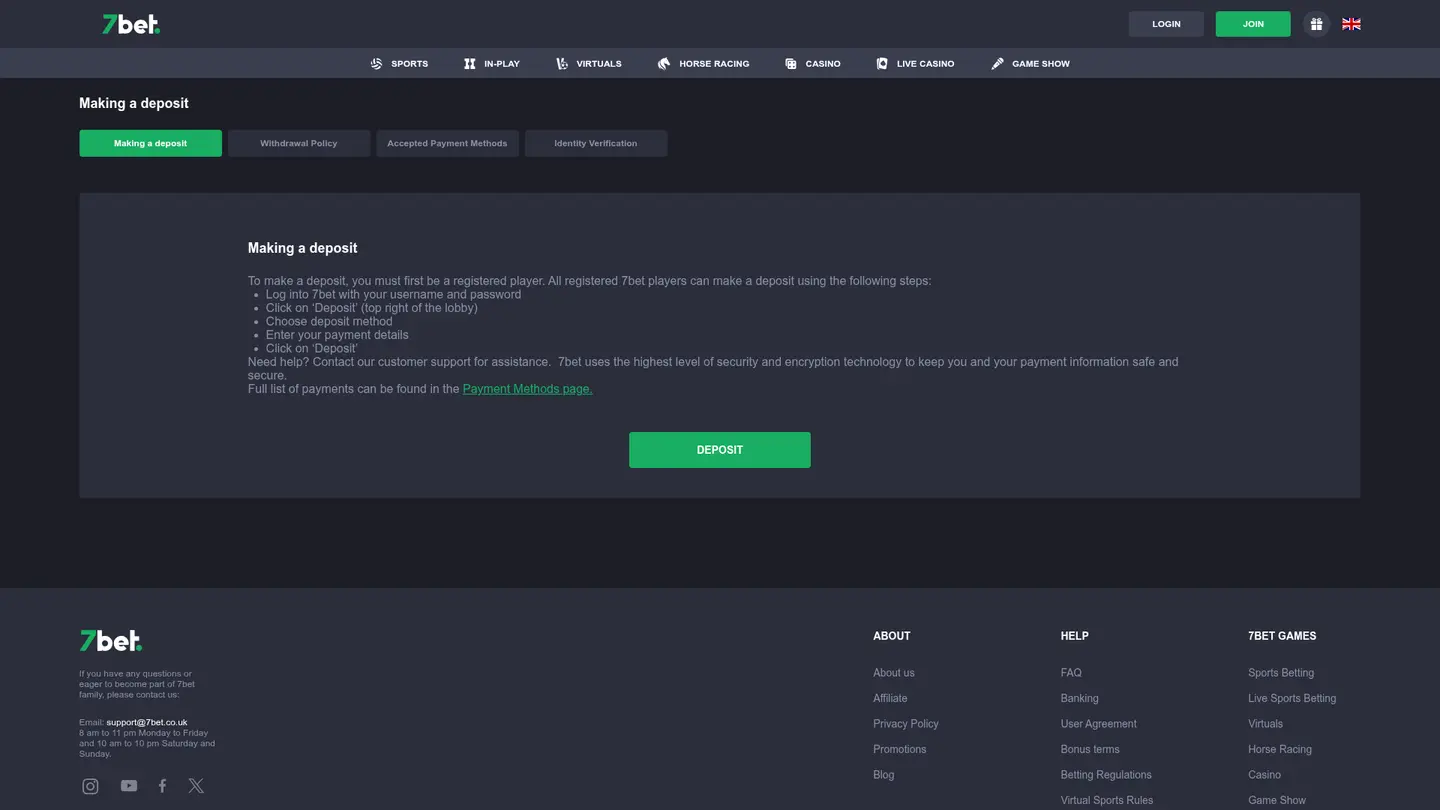Switch to Withdrawal Policy tab
This screenshot has height=810, width=1440.
299,143
